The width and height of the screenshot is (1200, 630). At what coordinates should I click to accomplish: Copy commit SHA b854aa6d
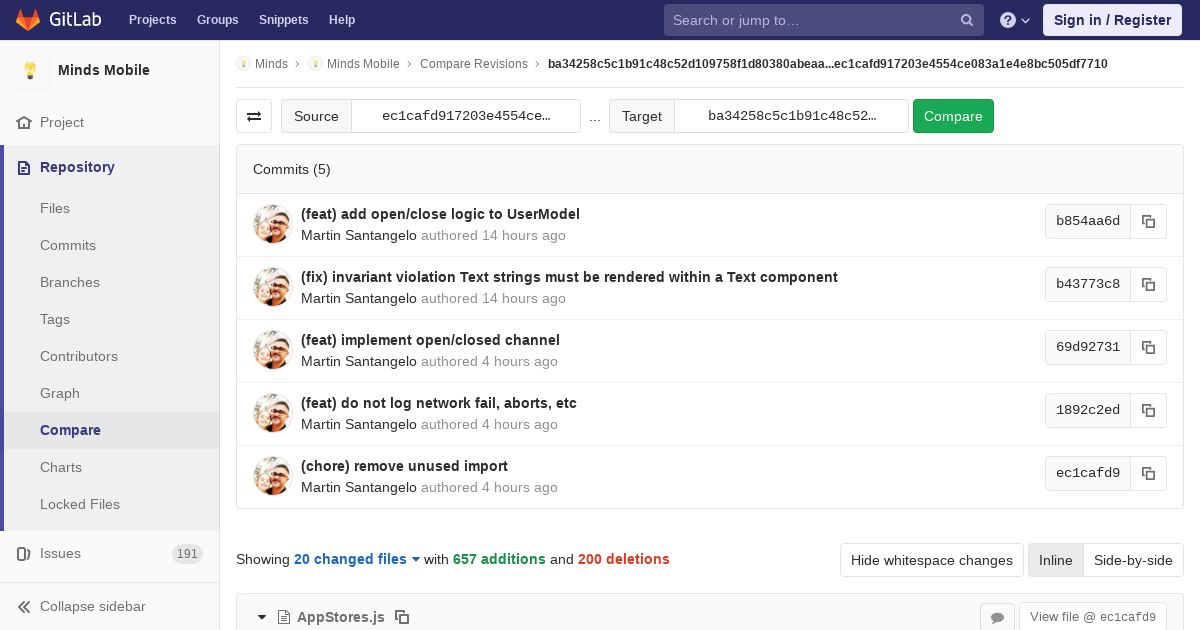pyautogui.click(x=1148, y=221)
